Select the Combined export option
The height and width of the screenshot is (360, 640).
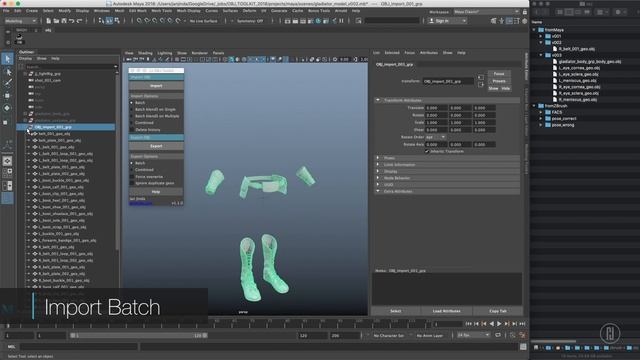(132, 169)
